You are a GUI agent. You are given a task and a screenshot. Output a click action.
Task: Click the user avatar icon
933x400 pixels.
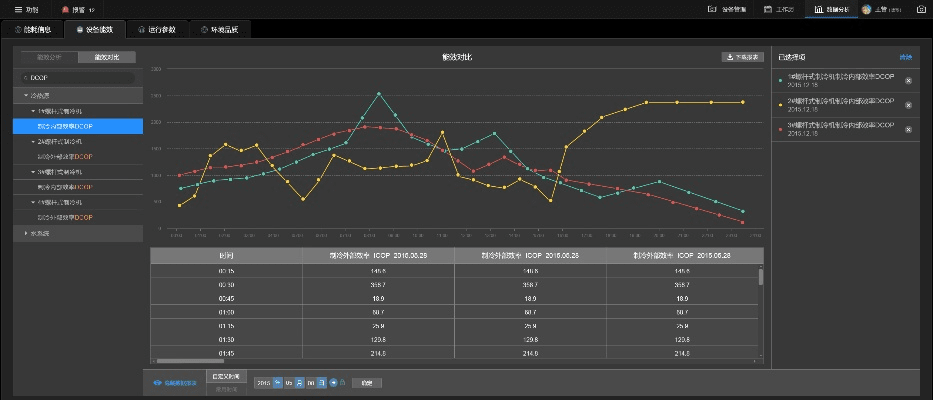pyautogui.click(x=866, y=9)
